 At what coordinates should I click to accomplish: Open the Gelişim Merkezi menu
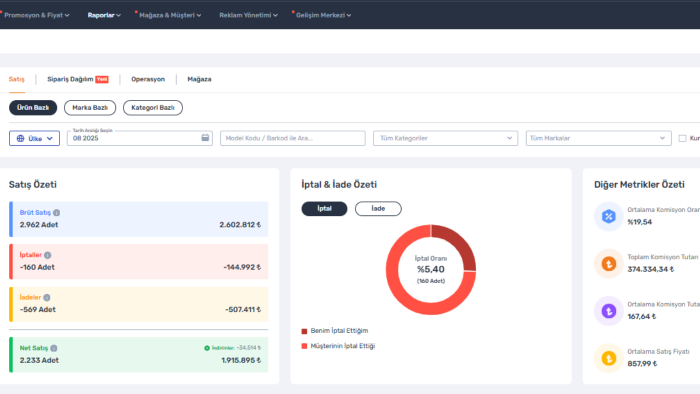[x=323, y=15]
